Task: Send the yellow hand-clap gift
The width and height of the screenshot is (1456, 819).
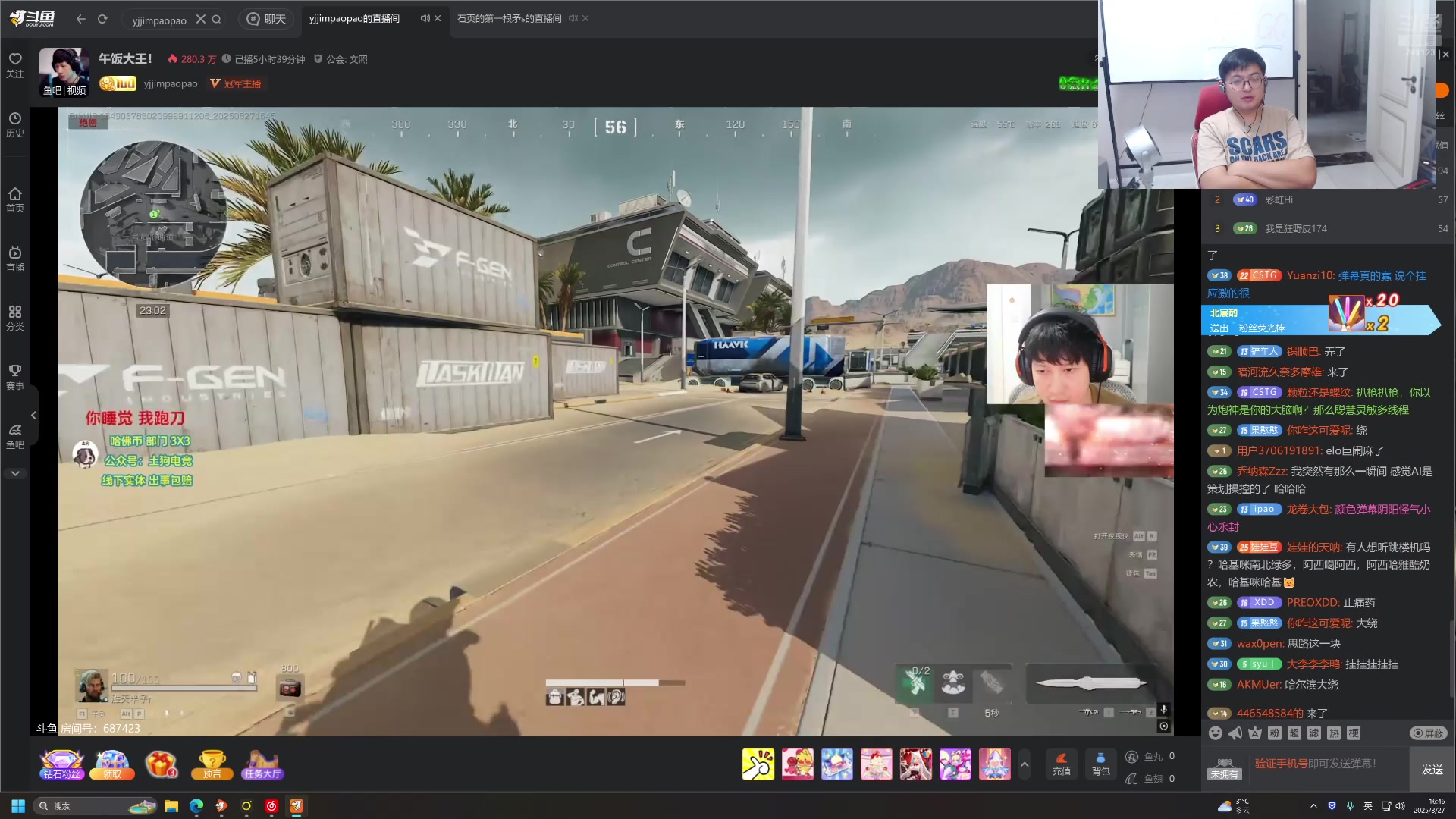Action: 758,764
